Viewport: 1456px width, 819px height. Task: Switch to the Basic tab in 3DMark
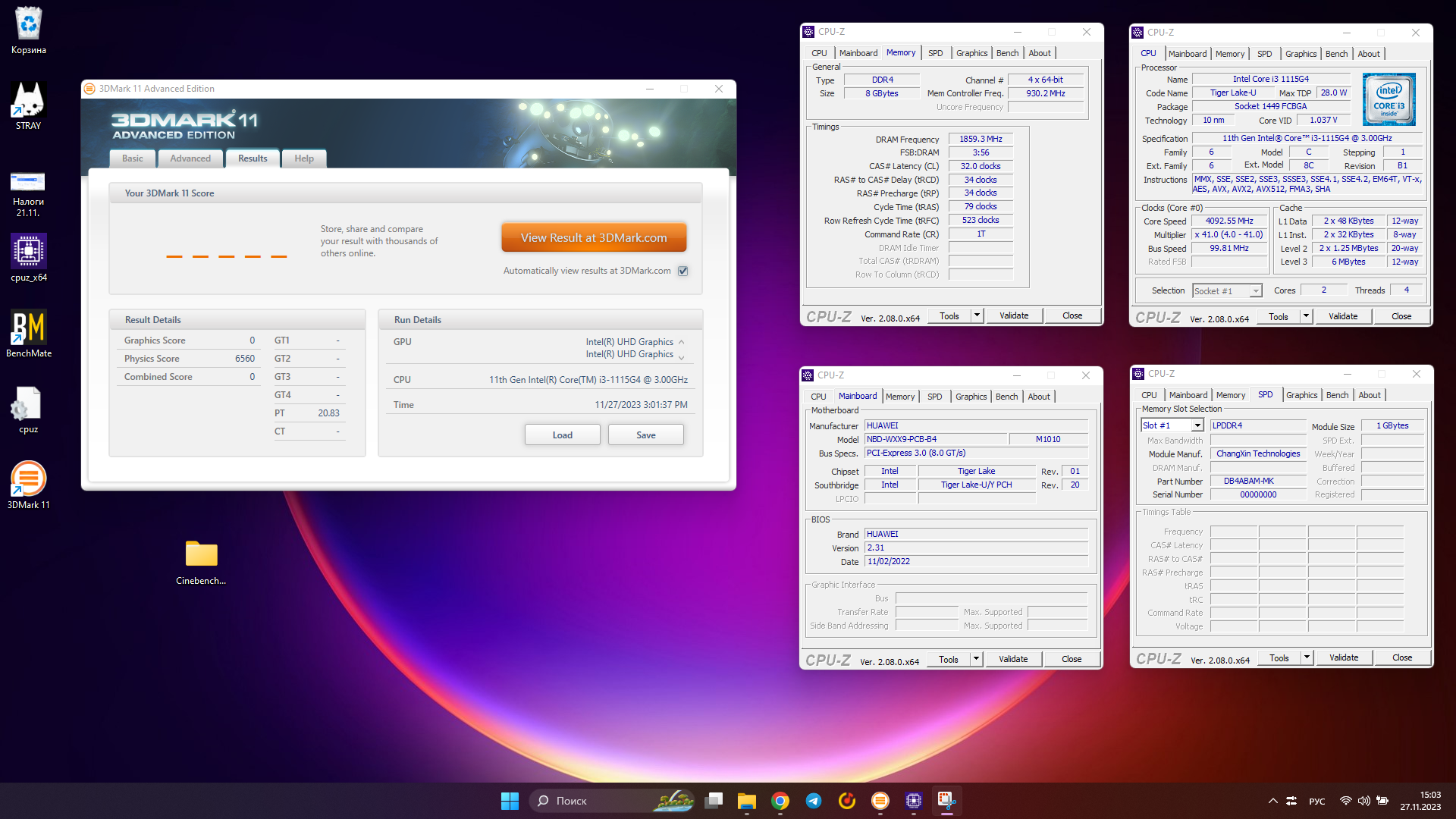tap(133, 158)
